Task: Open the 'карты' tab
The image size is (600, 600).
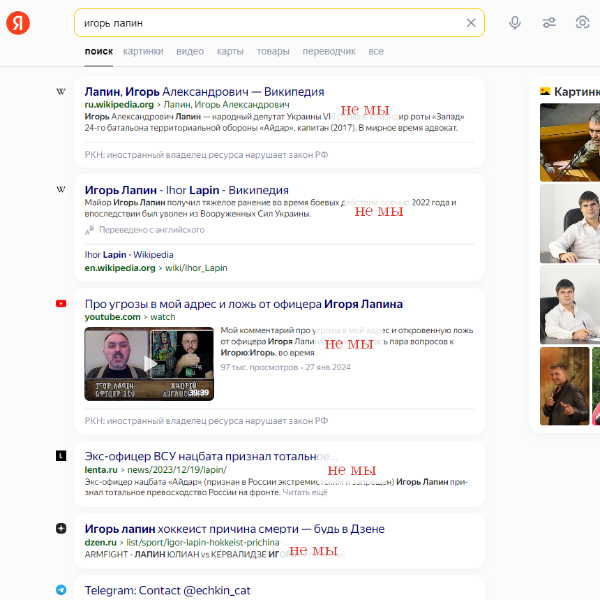Action: tap(230, 52)
